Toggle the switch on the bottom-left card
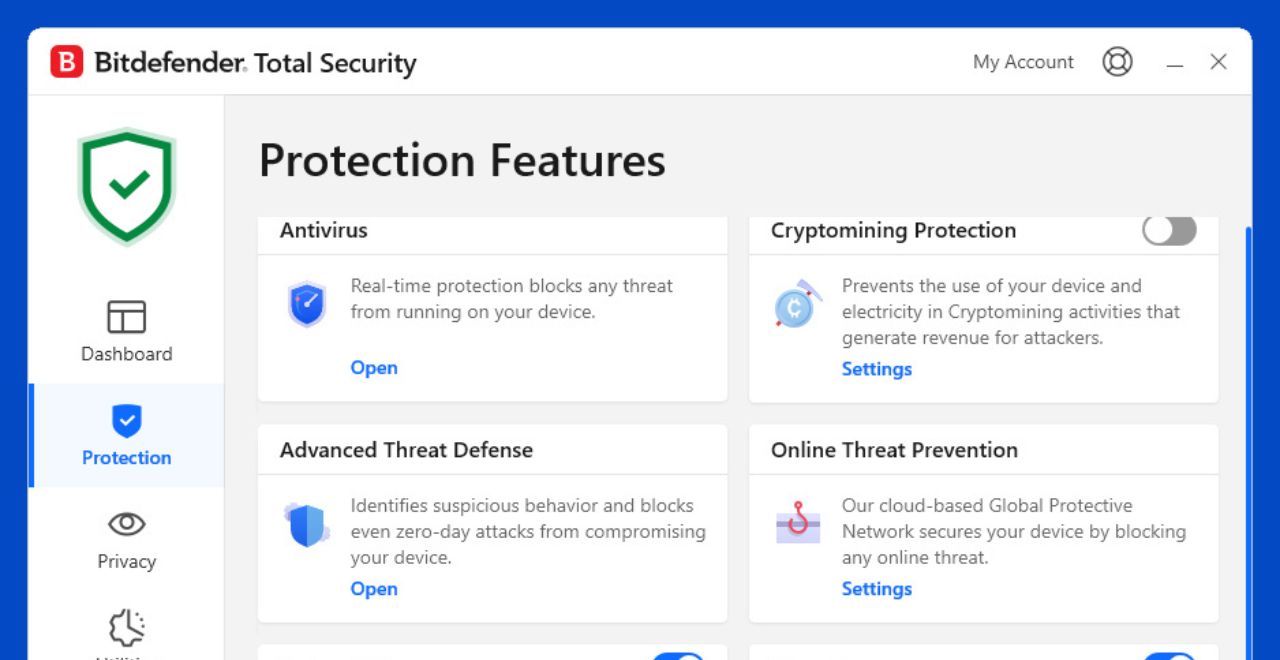1280x660 pixels. (x=679, y=657)
